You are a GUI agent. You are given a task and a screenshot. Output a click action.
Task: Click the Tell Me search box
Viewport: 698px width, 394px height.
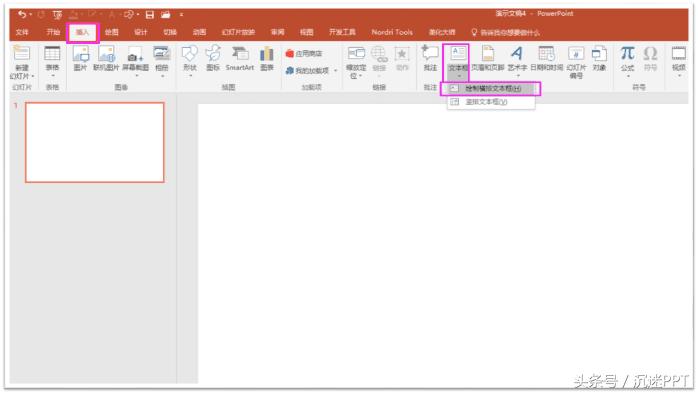click(x=506, y=32)
